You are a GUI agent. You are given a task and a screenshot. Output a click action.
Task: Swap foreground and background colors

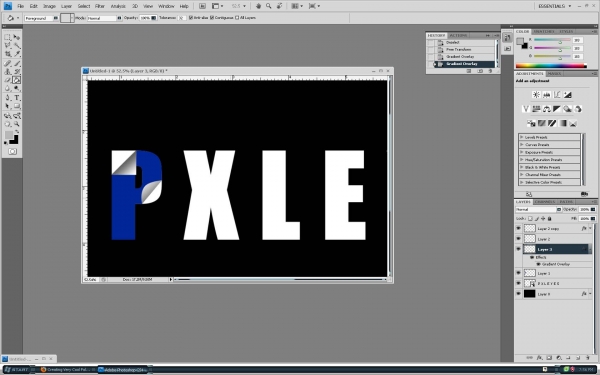[16, 132]
